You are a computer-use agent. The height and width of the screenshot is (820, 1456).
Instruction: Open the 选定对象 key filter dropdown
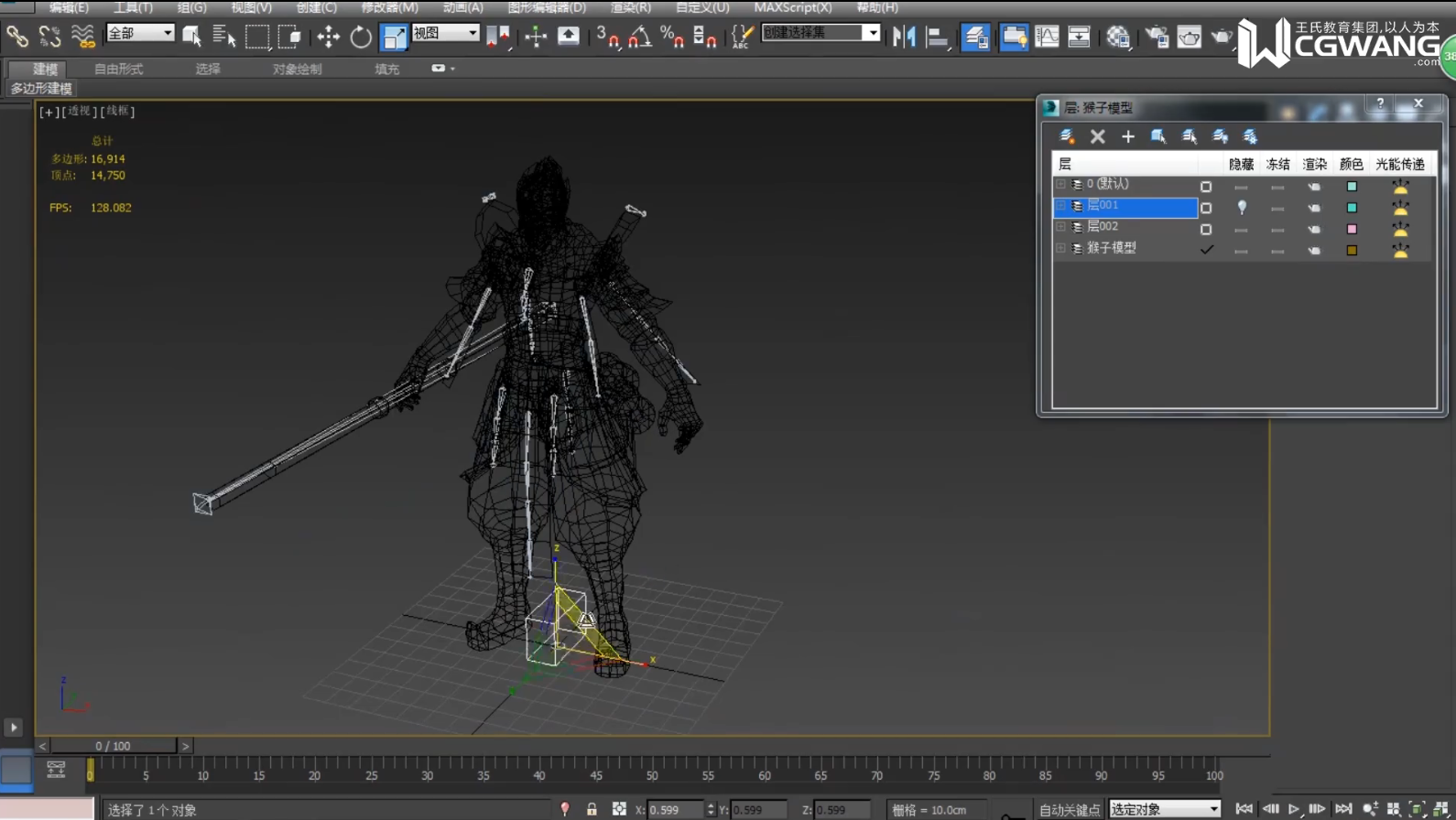click(x=1165, y=809)
